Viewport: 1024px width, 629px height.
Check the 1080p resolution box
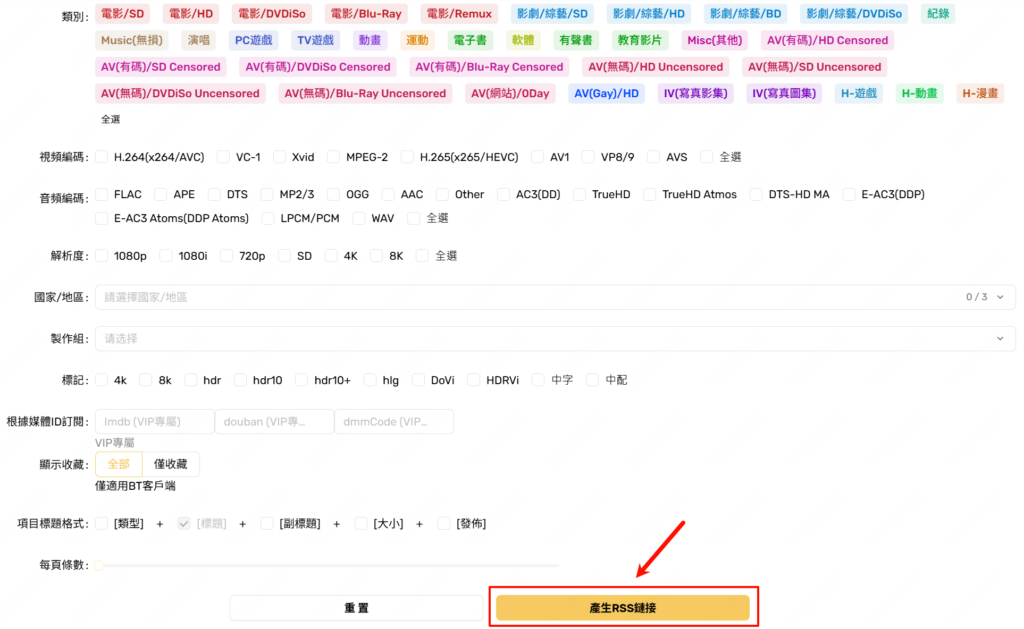point(102,256)
